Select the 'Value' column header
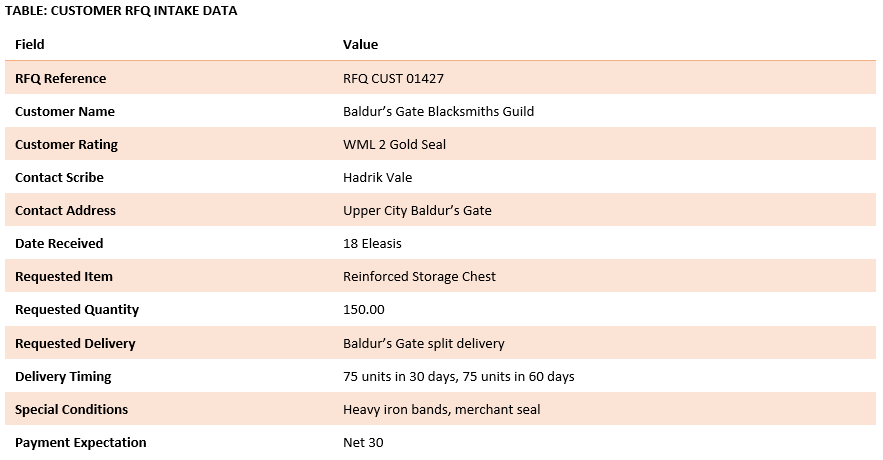This screenshot has height=460, width=883. pyautogui.click(x=360, y=44)
